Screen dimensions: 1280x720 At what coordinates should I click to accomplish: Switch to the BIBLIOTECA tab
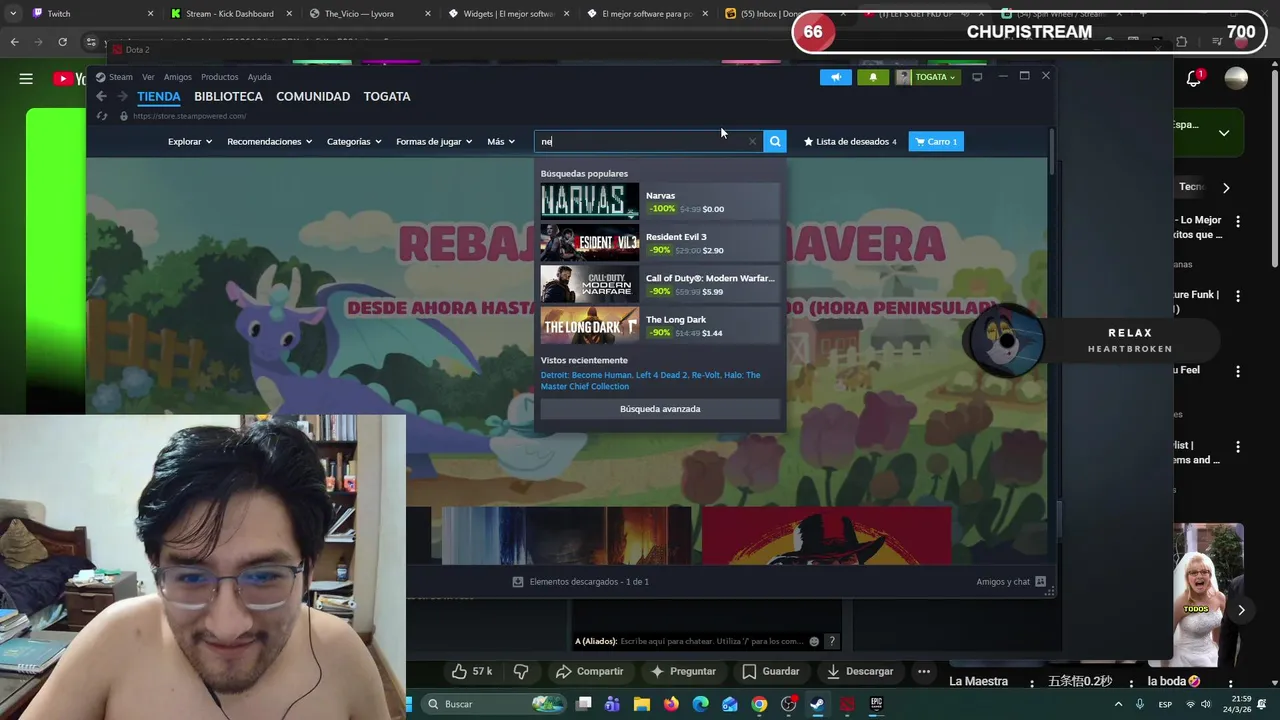[x=228, y=96]
